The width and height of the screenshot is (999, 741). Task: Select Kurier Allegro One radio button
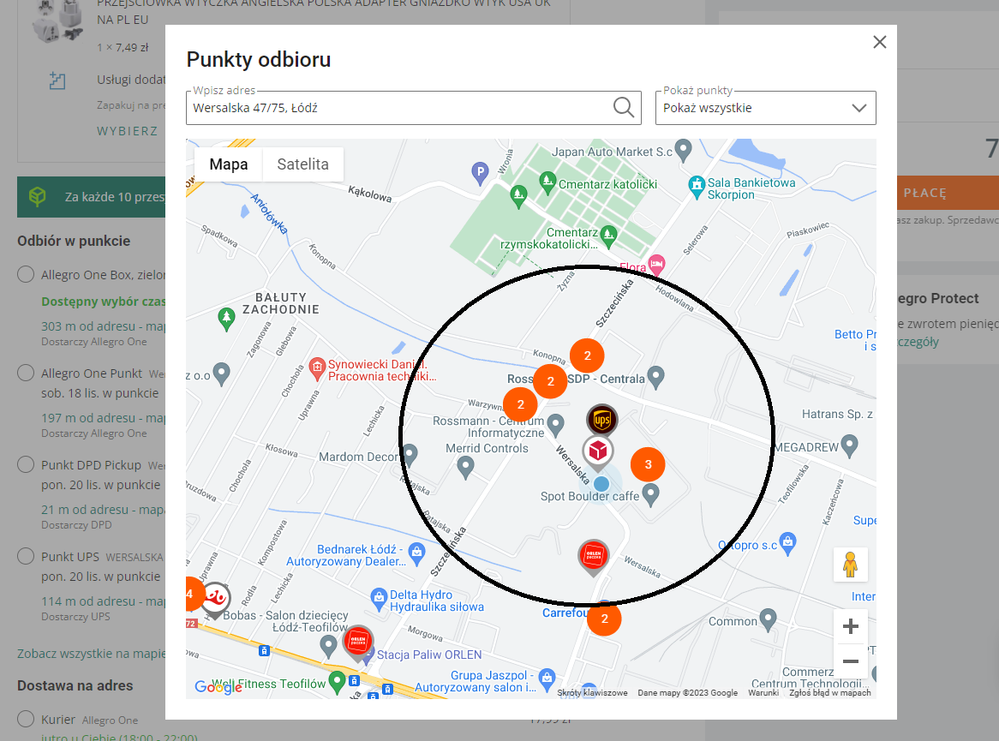(x=25, y=719)
